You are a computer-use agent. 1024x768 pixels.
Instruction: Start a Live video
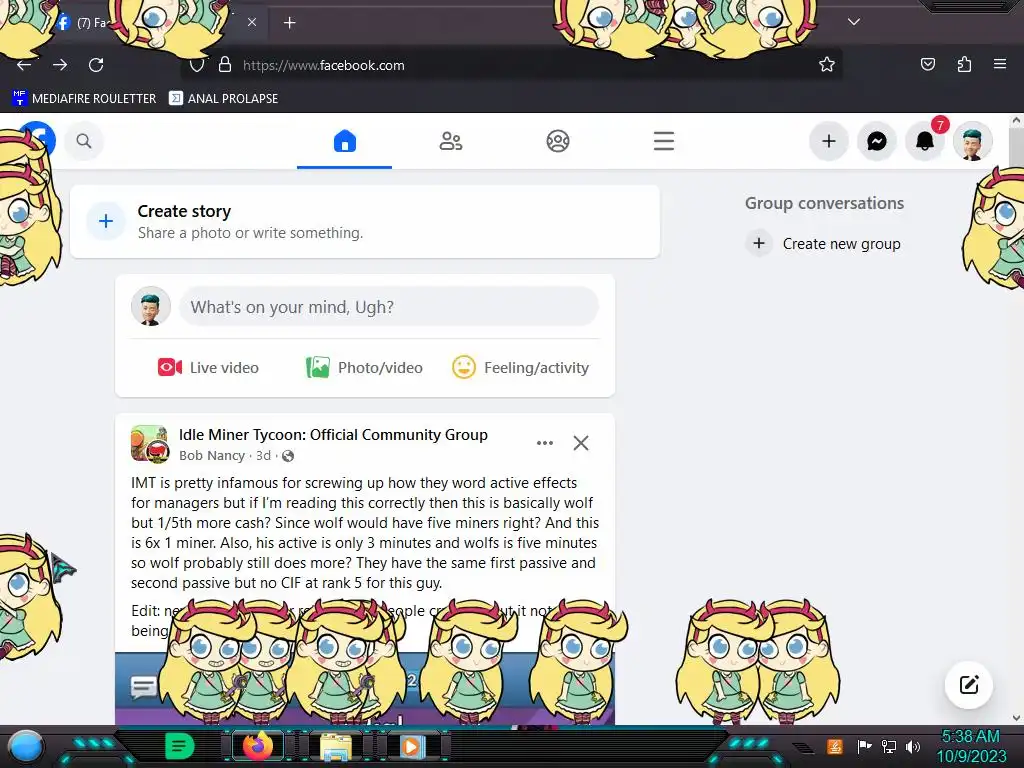(x=208, y=368)
